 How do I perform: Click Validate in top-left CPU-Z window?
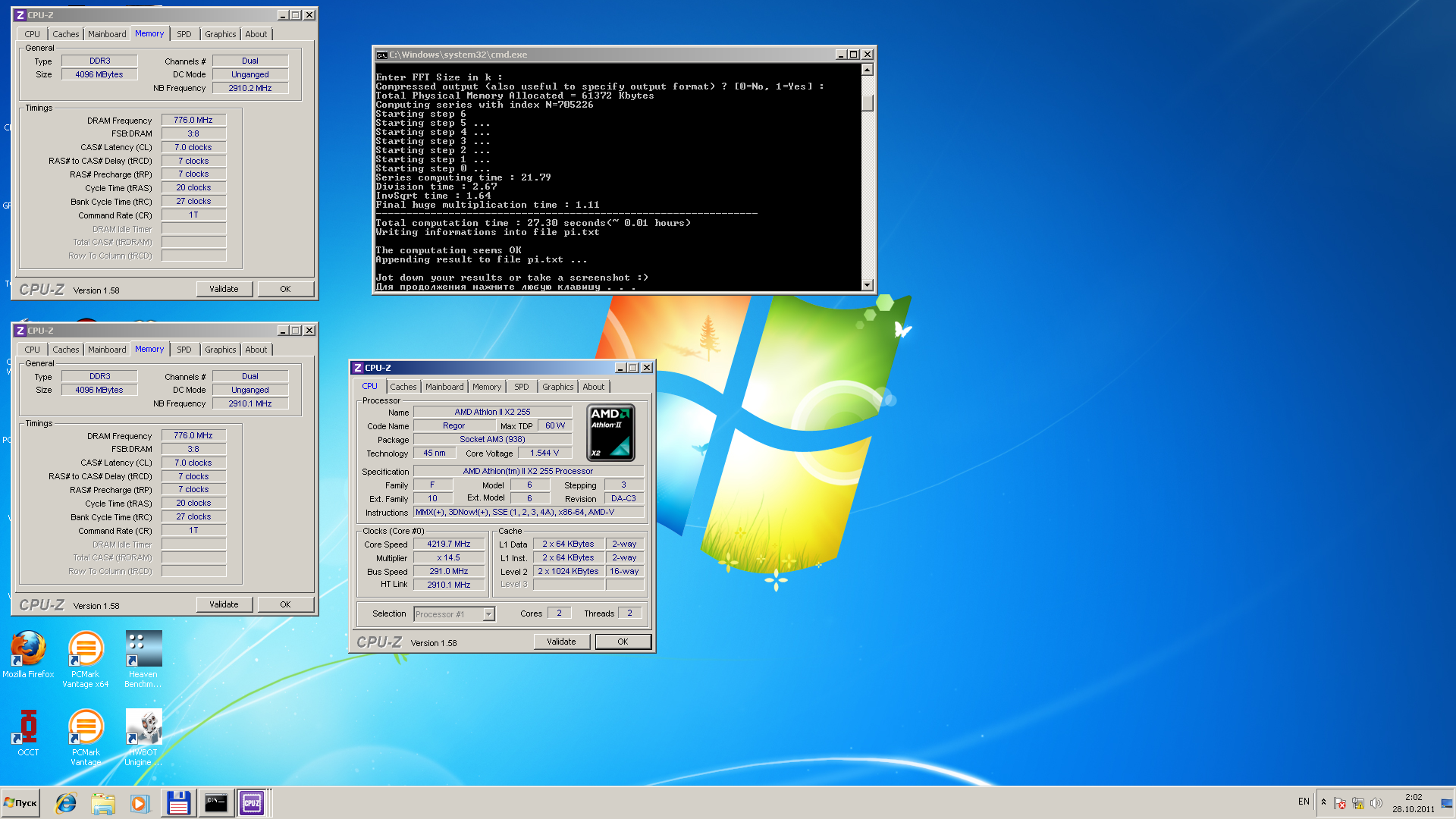224,289
